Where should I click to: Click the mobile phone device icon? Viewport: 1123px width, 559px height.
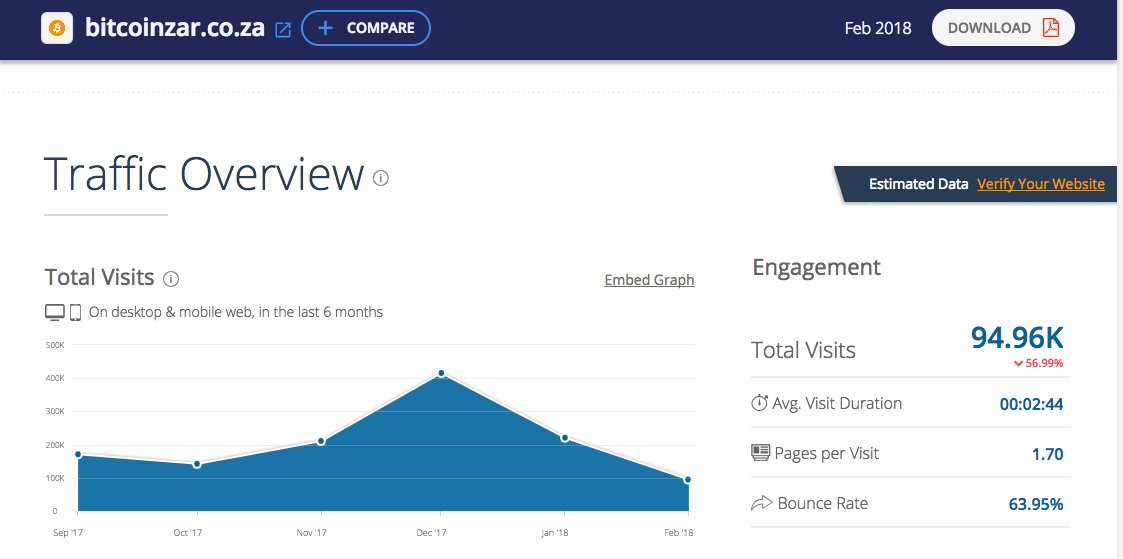75,312
